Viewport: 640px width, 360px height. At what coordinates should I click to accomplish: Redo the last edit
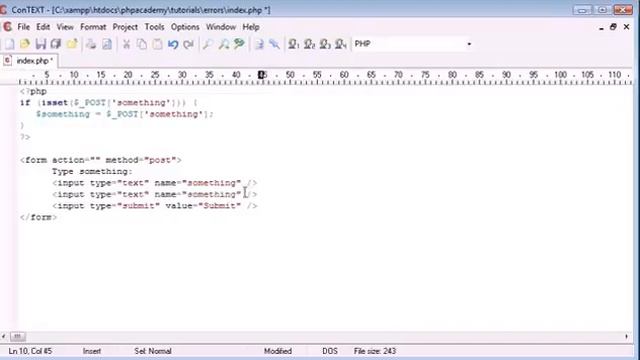[x=189, y=44]
